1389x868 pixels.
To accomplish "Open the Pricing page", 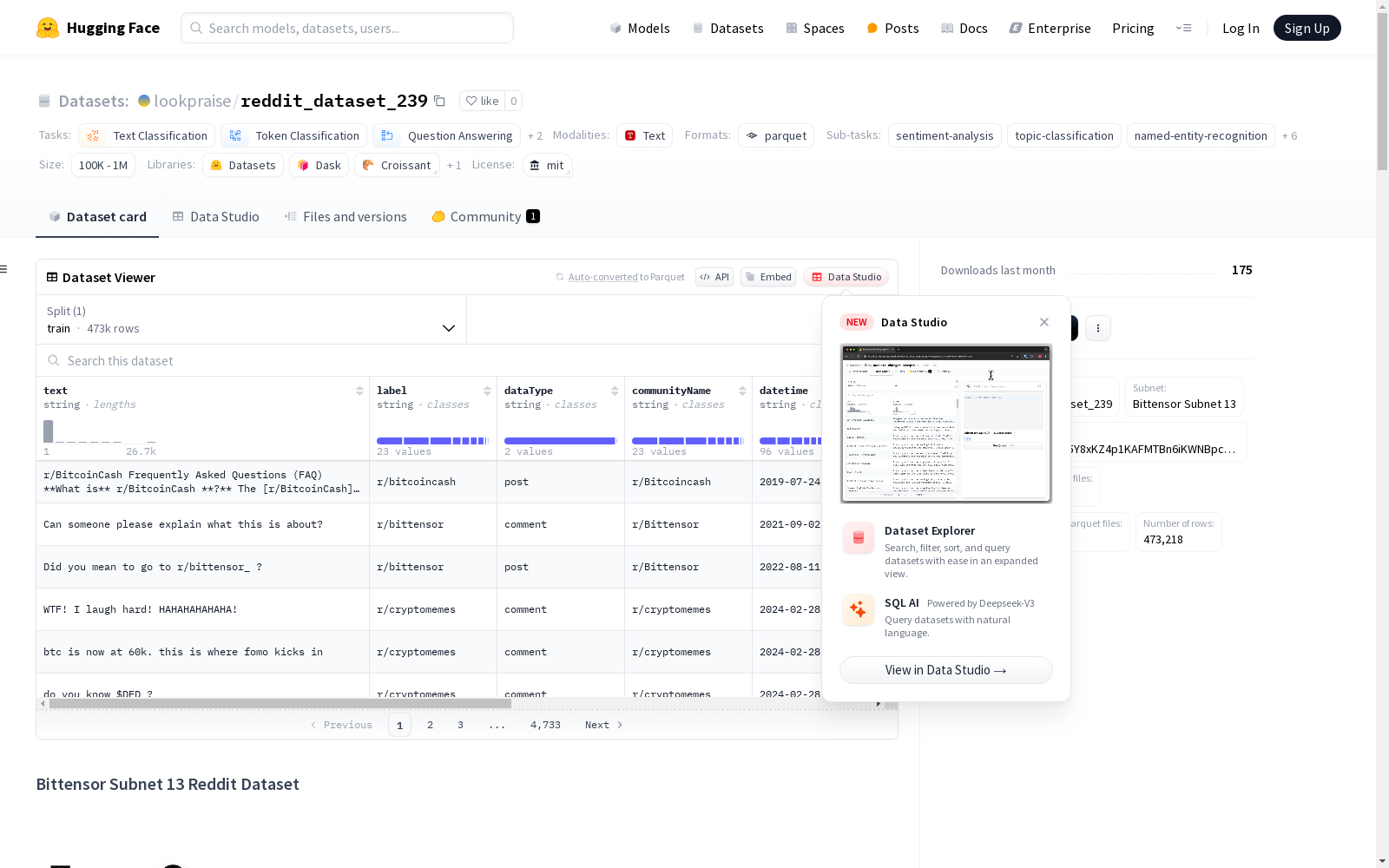I will [x=1133, y=28].
